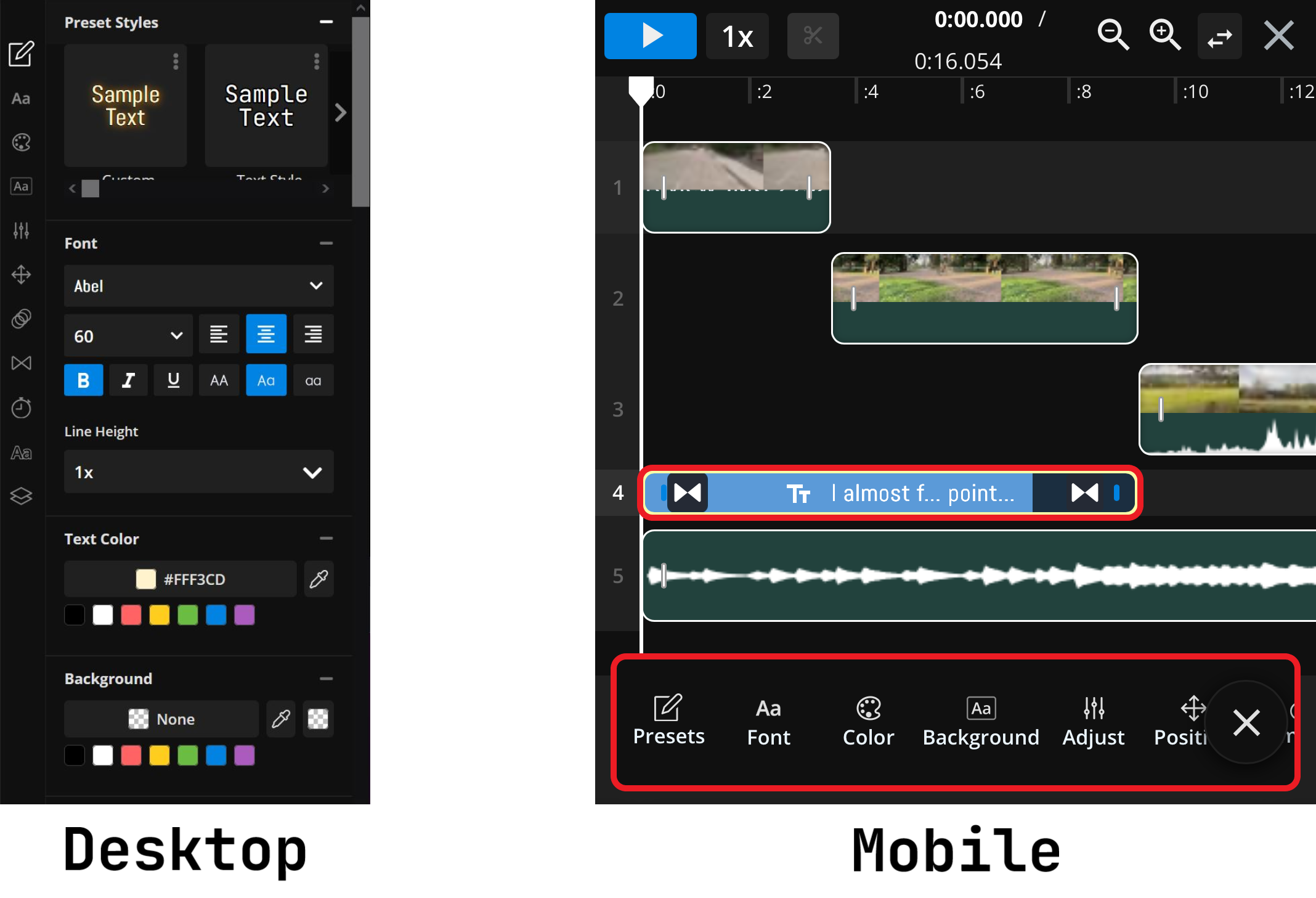Click the zoom in magnifier icon
The image size is (1316, 898).
1164,35
